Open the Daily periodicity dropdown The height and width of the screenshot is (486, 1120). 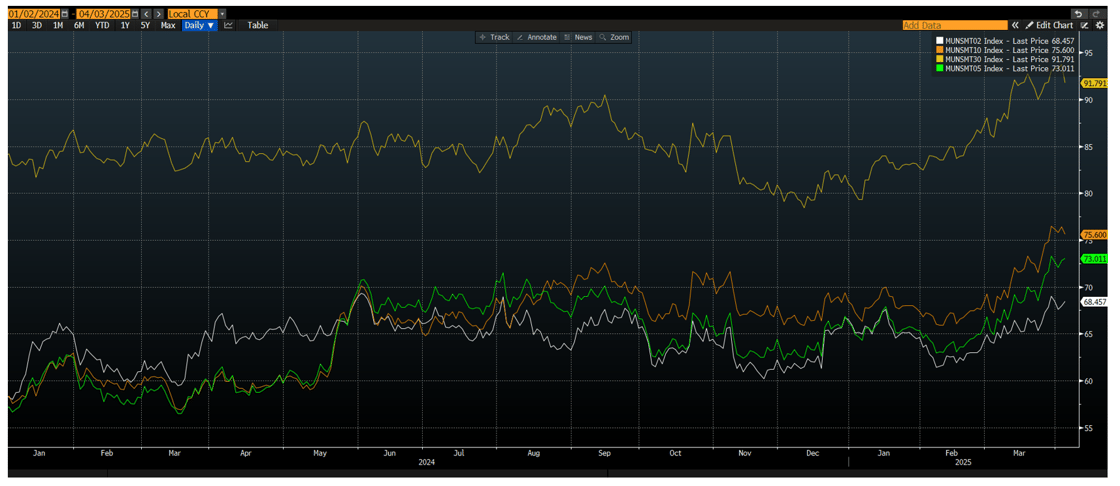tap(199, 25)
